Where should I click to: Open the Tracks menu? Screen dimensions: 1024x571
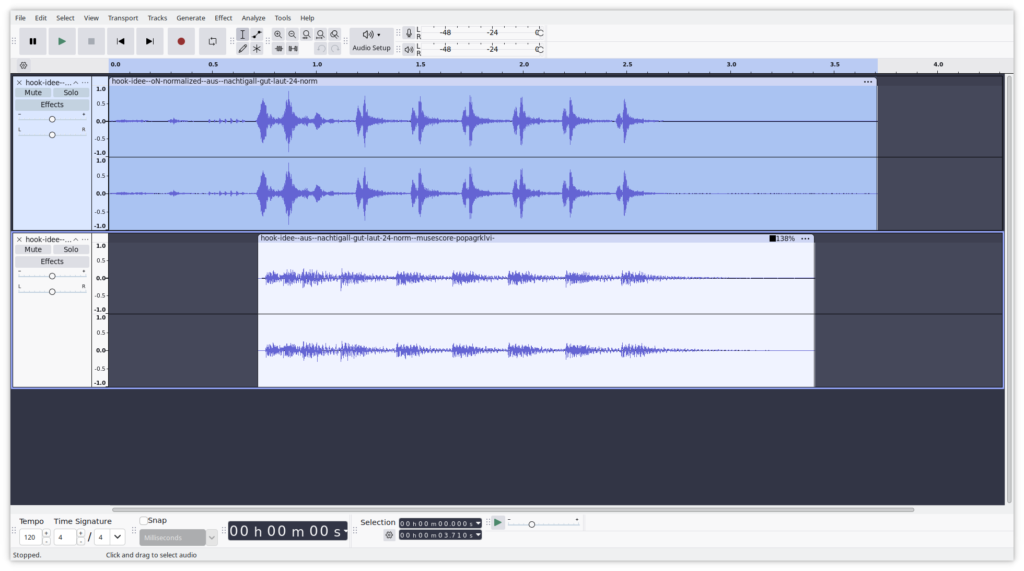click(x=157, y=18)
